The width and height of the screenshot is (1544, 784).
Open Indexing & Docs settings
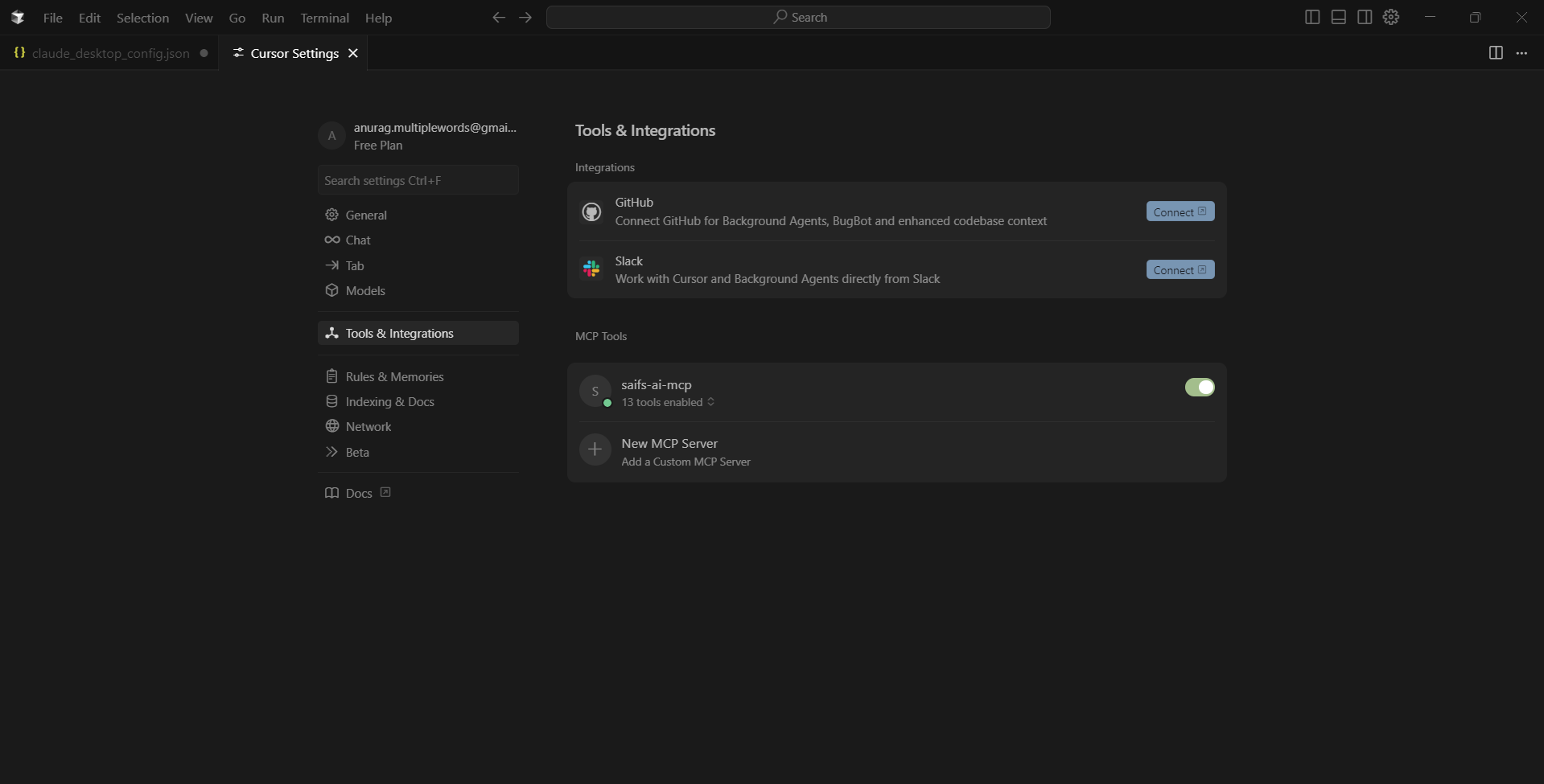coord(418,401)
